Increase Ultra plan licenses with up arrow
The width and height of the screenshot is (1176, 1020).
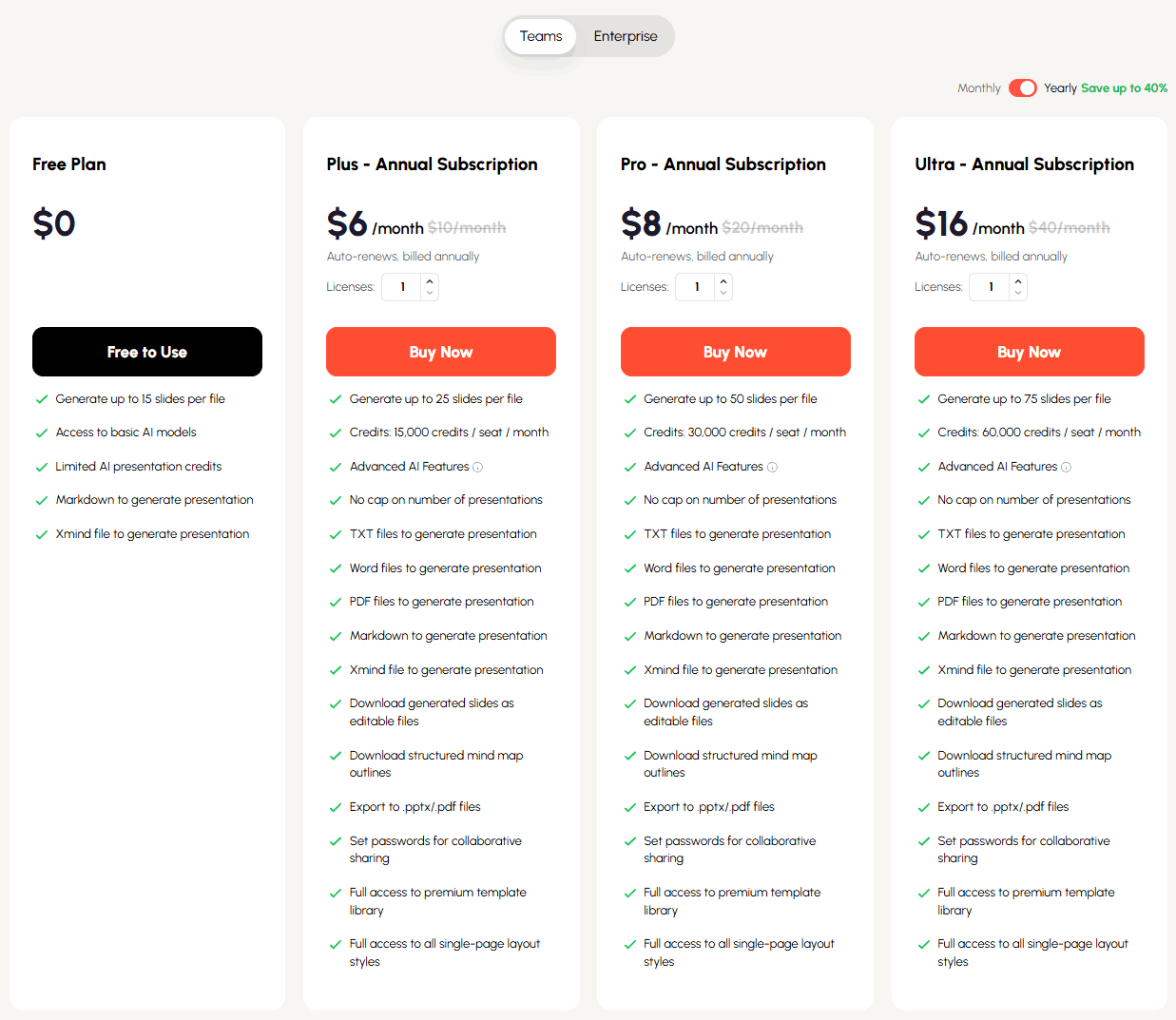pos(1018,280)
